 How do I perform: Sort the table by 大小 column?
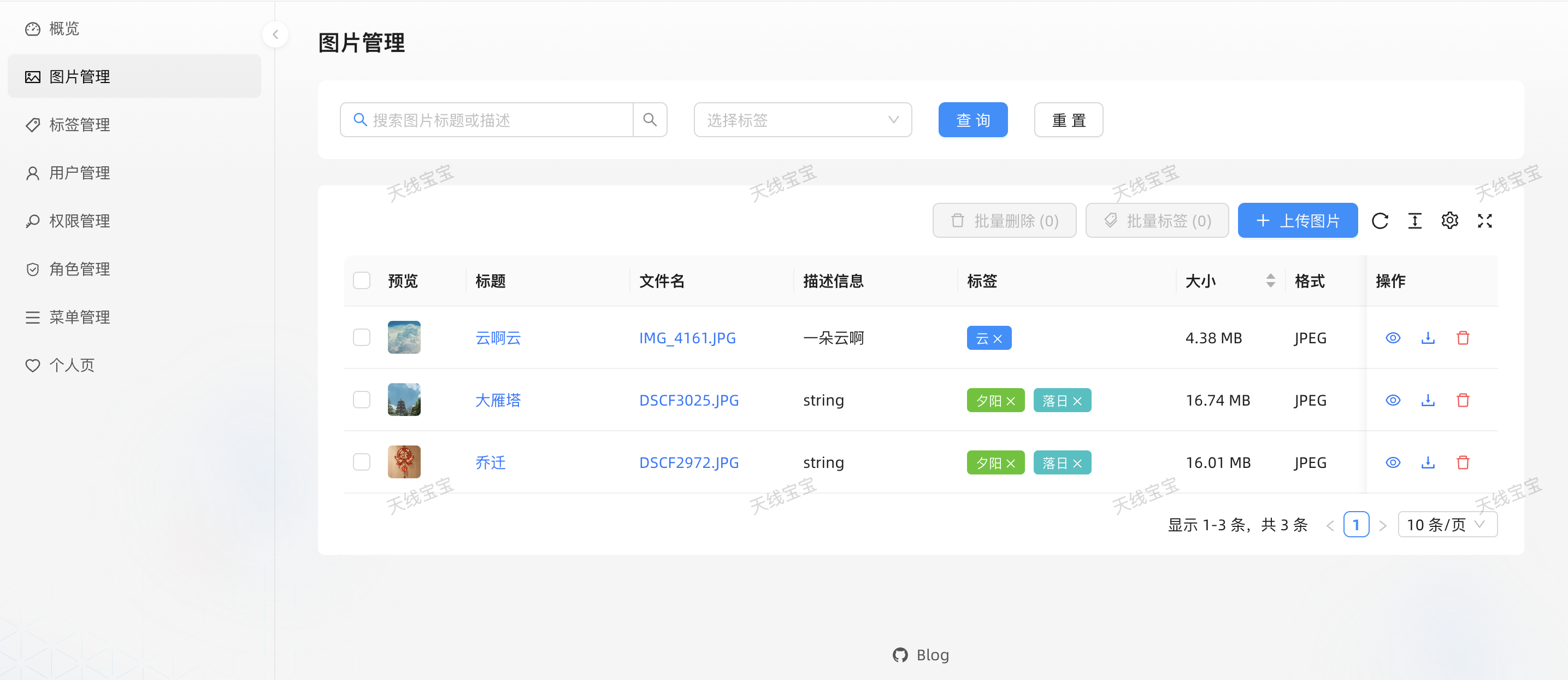point(1270,280)
